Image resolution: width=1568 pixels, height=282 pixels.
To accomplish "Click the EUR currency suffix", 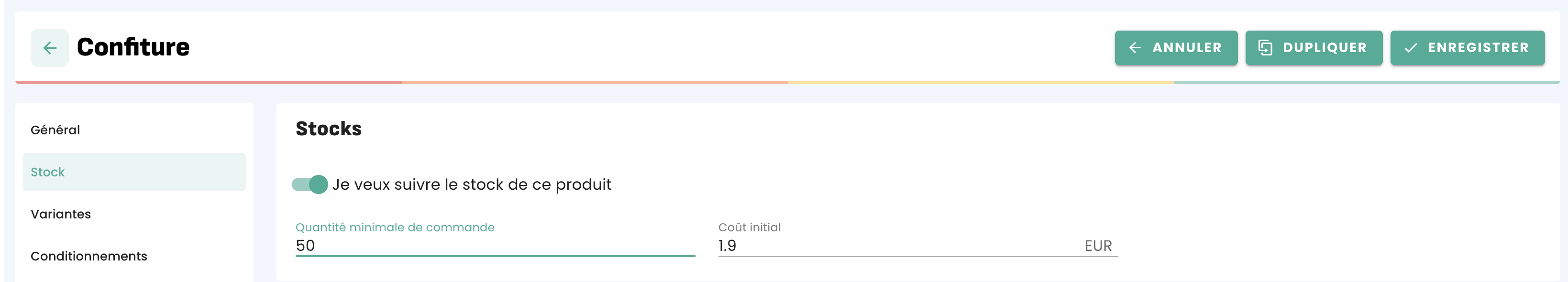I will point(1097,246).
